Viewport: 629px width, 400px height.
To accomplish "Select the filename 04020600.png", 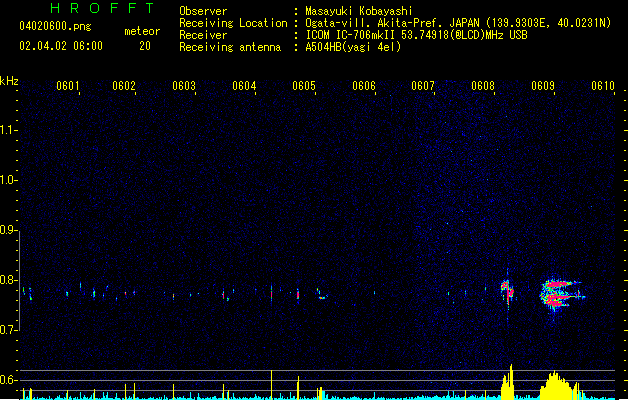I will point(55,26).
